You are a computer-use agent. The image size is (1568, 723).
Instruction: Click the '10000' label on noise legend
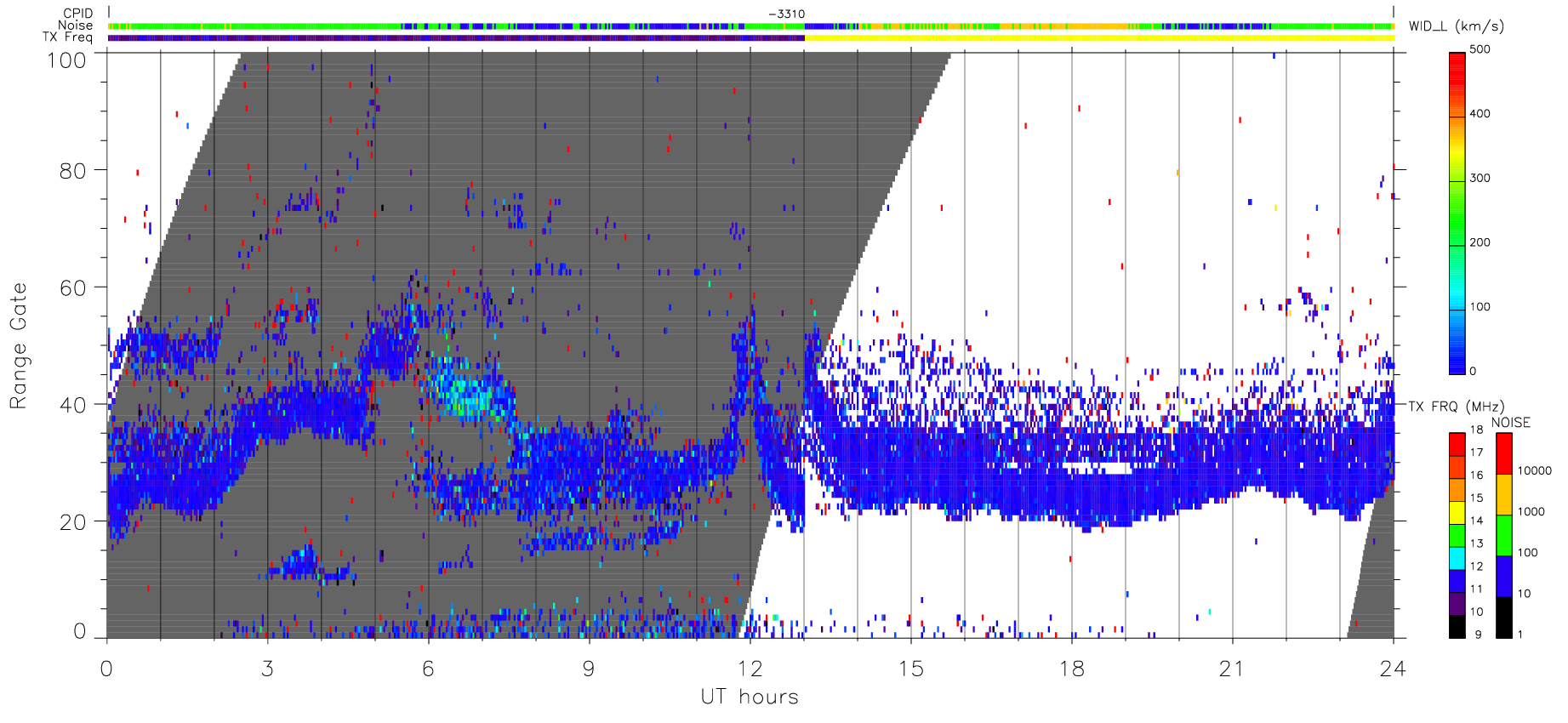(1535, 470)
